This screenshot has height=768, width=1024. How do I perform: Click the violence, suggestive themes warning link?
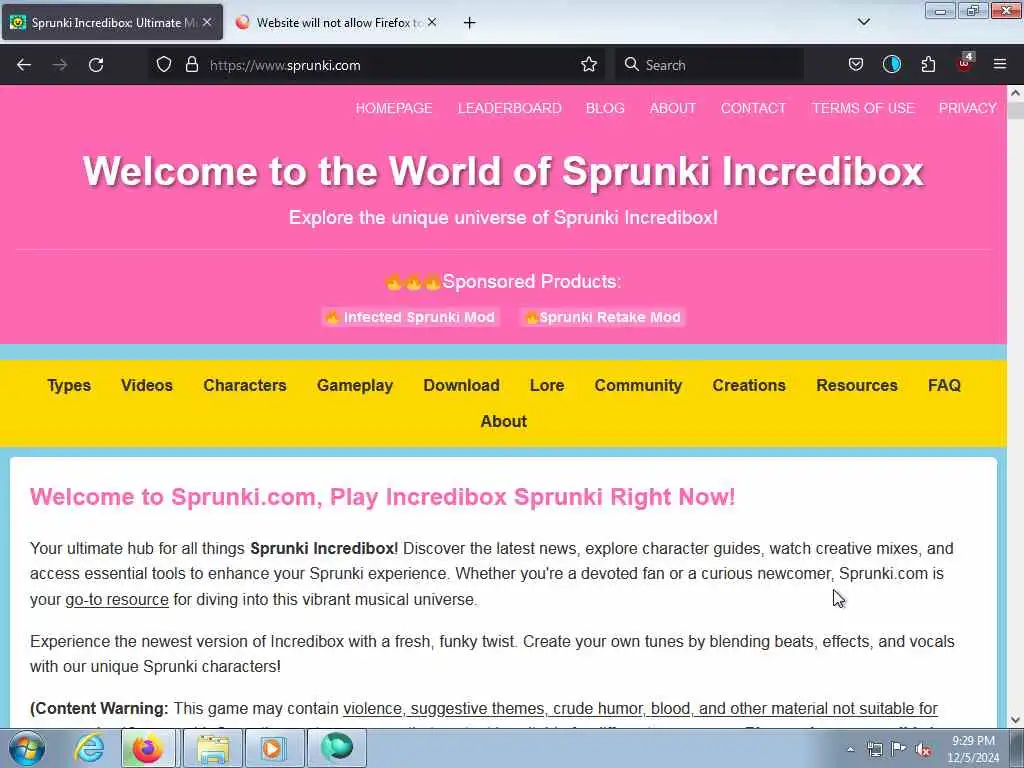pyautogui.click(x=640, y=709)
